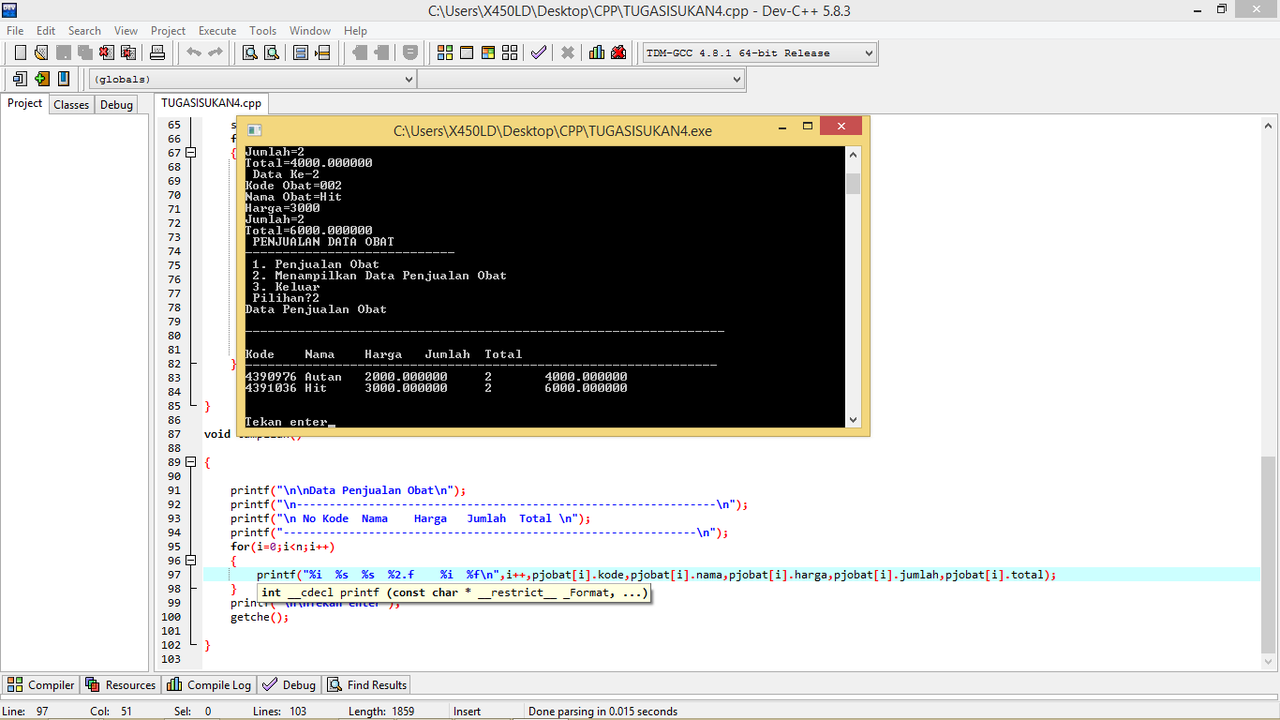
Task: Click line number 97 in the gutter
Action: (174, 575)
